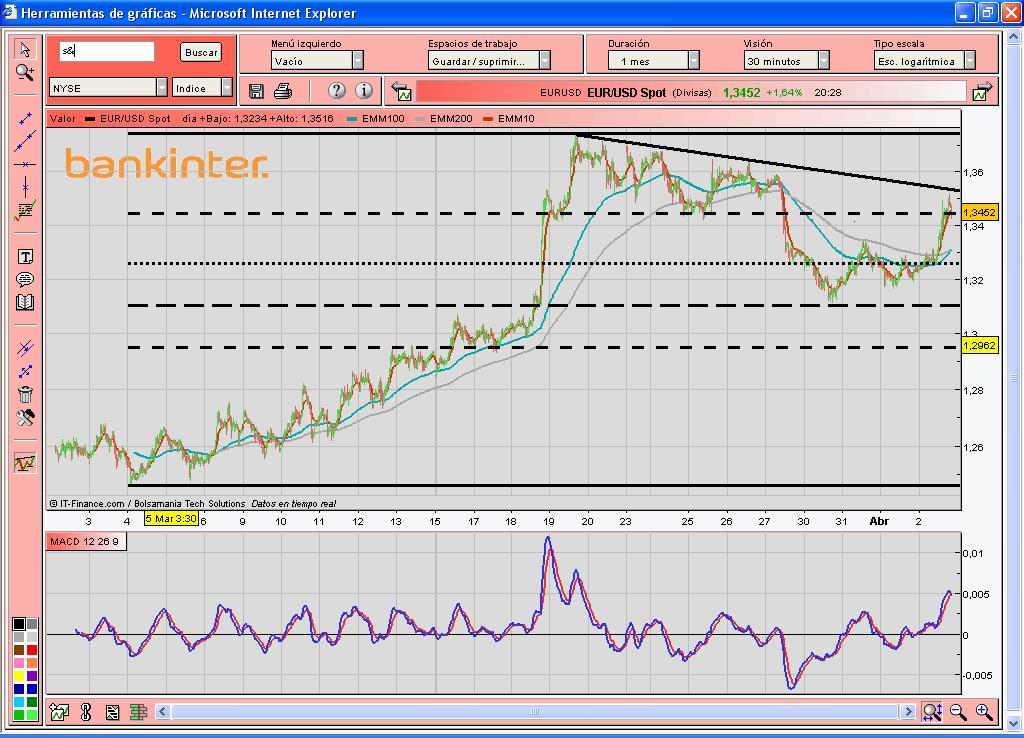Open the Esc. logarítmica scale dropdown
Screen dimensions: 1024x738
click(925, 61)
